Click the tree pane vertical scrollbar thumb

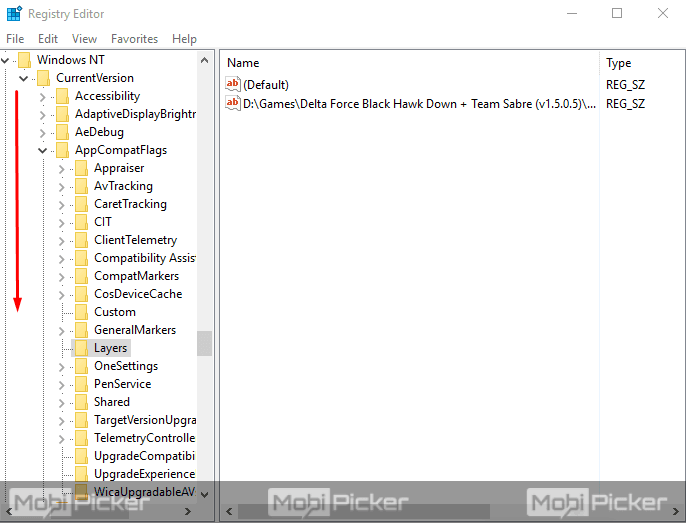204,344
